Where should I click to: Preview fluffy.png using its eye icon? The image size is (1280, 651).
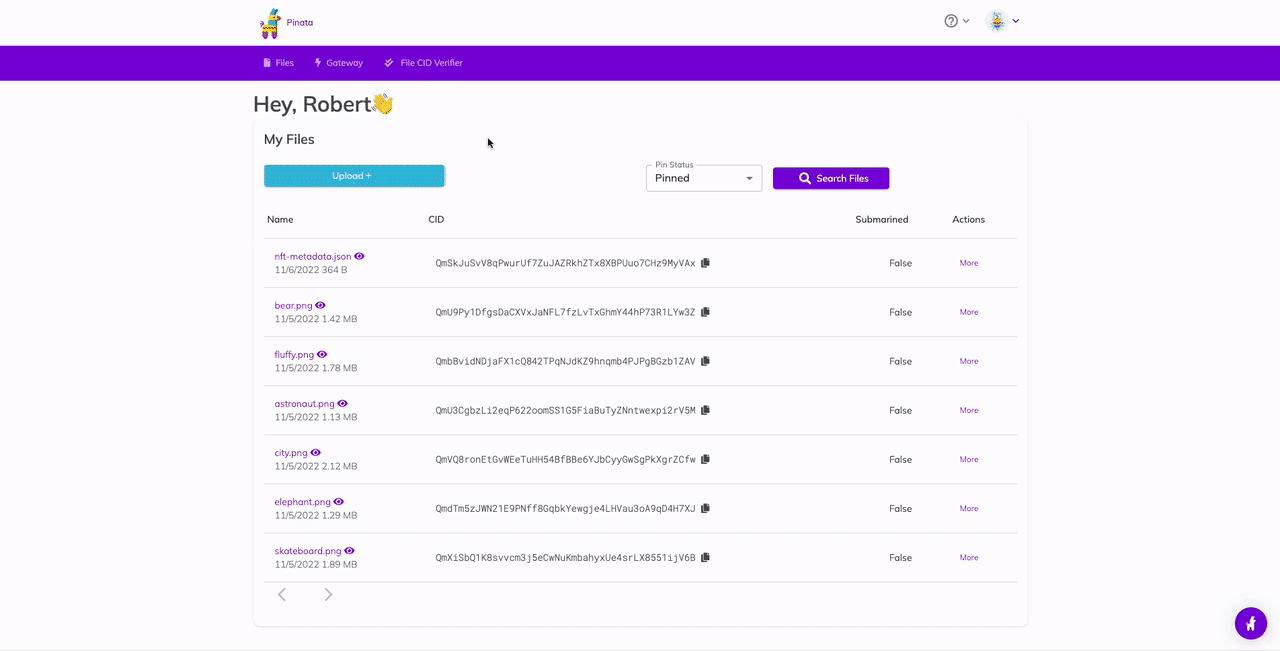pyautogui.click(x=322, y=354)
